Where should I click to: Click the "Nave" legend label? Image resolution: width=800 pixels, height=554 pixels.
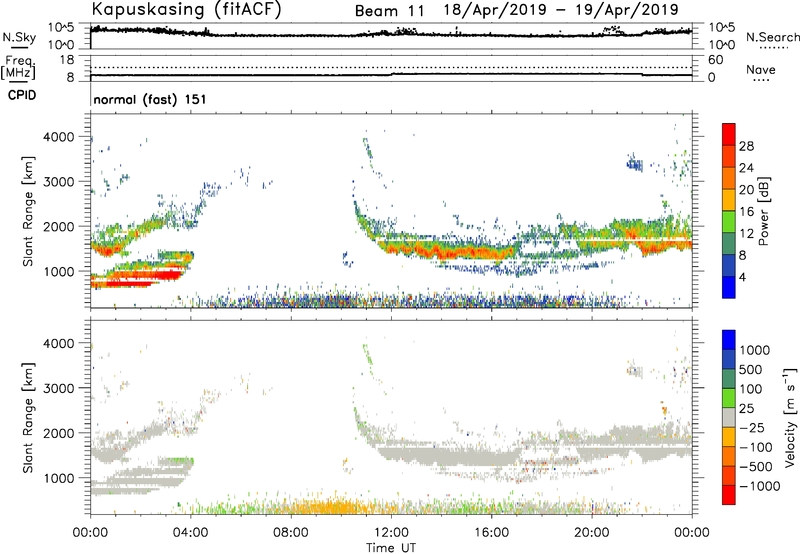761,70
